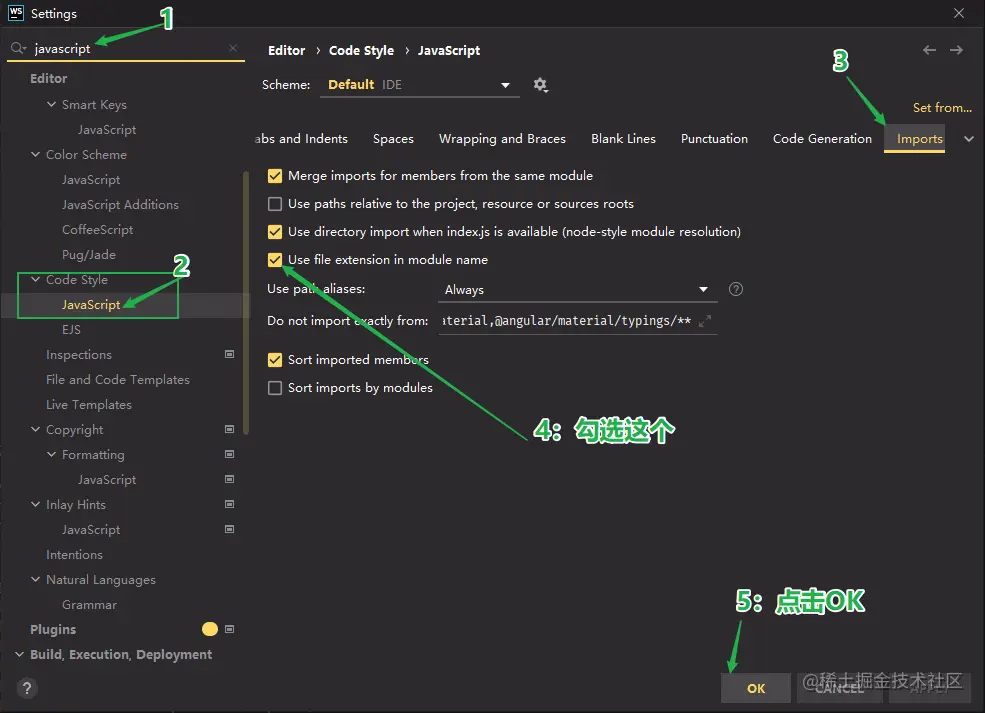Collapse the Smart Keys tree node
Screen dimensions: 985x713
tap(52, 104)
